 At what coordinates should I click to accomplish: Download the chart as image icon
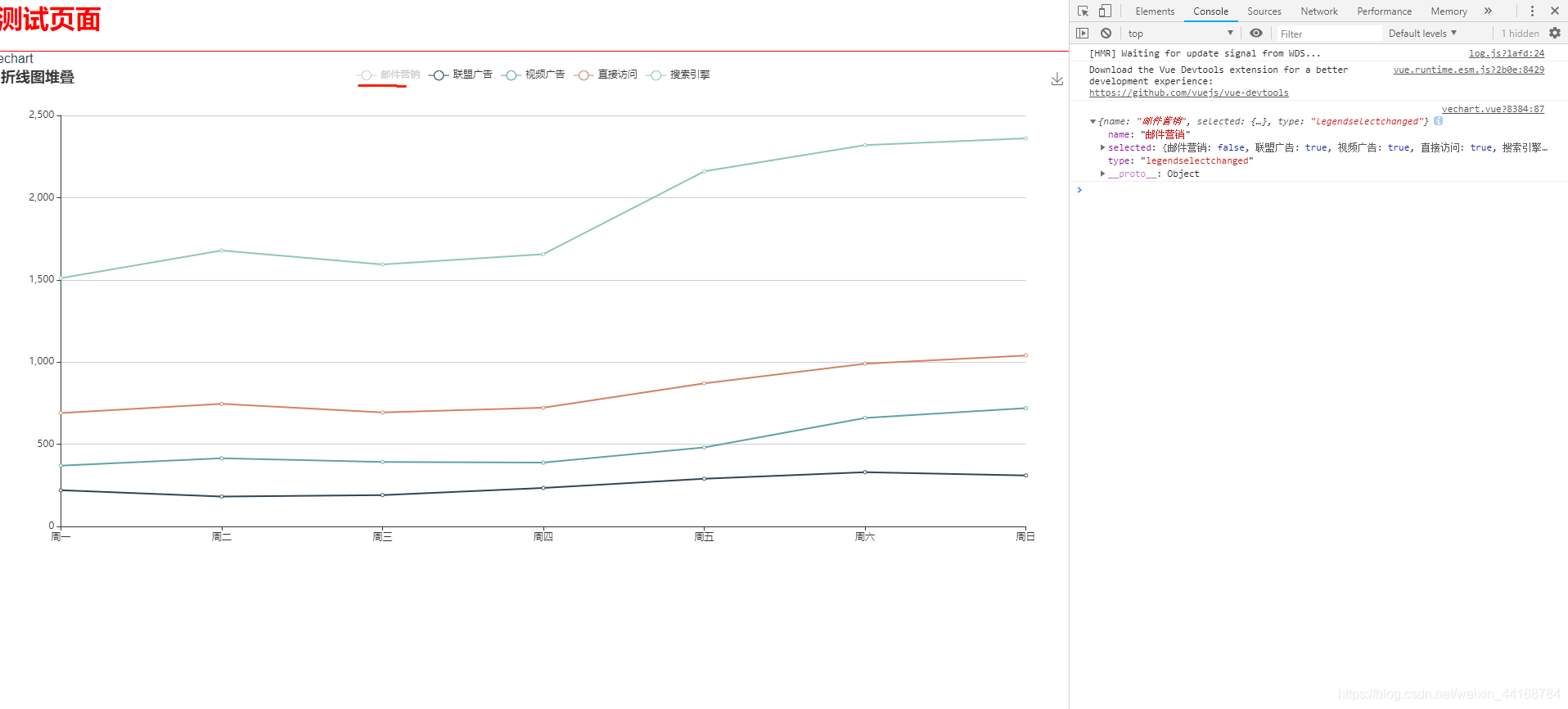click(1057, 79)
